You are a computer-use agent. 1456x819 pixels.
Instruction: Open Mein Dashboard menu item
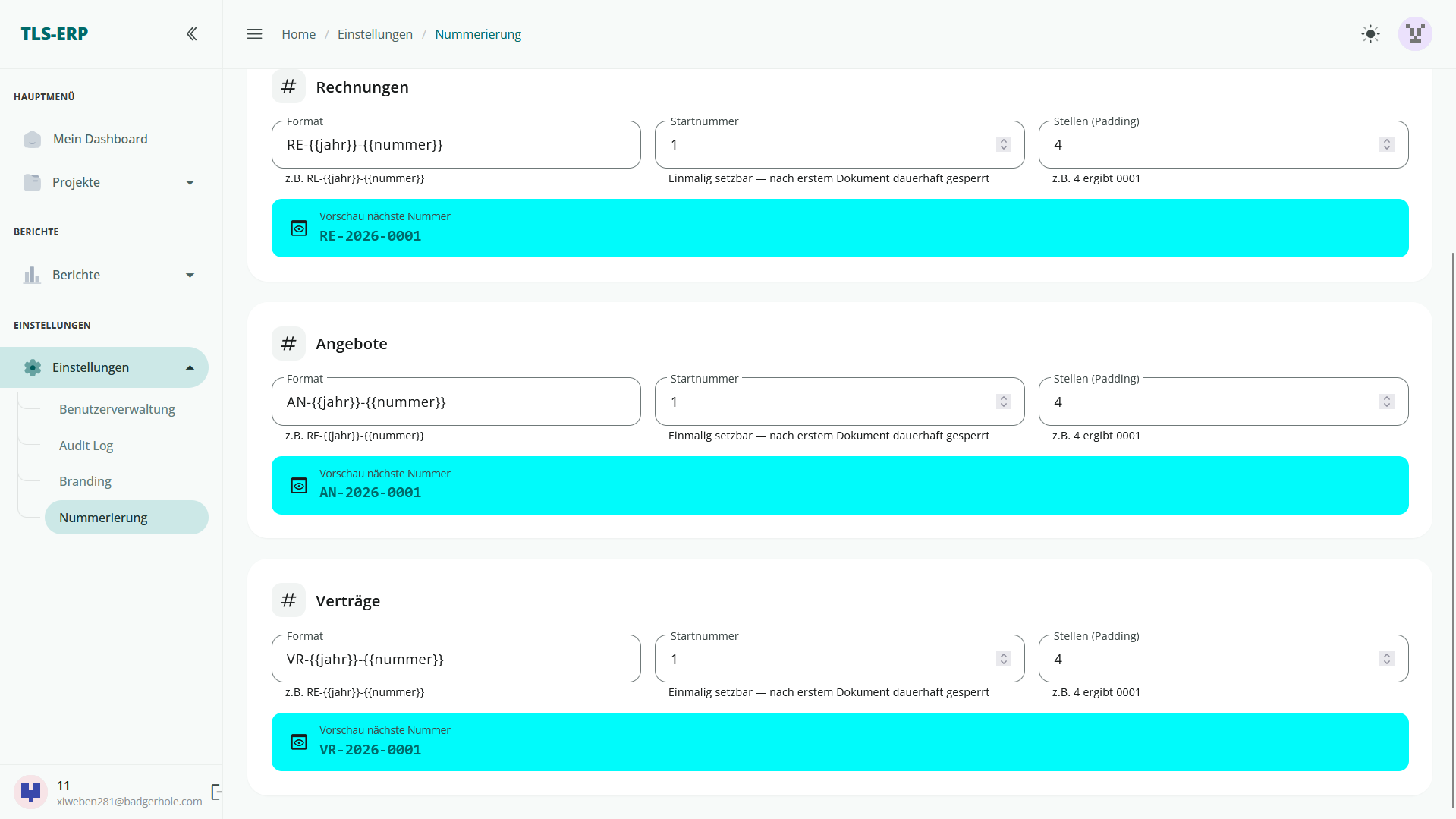(104, 140)
